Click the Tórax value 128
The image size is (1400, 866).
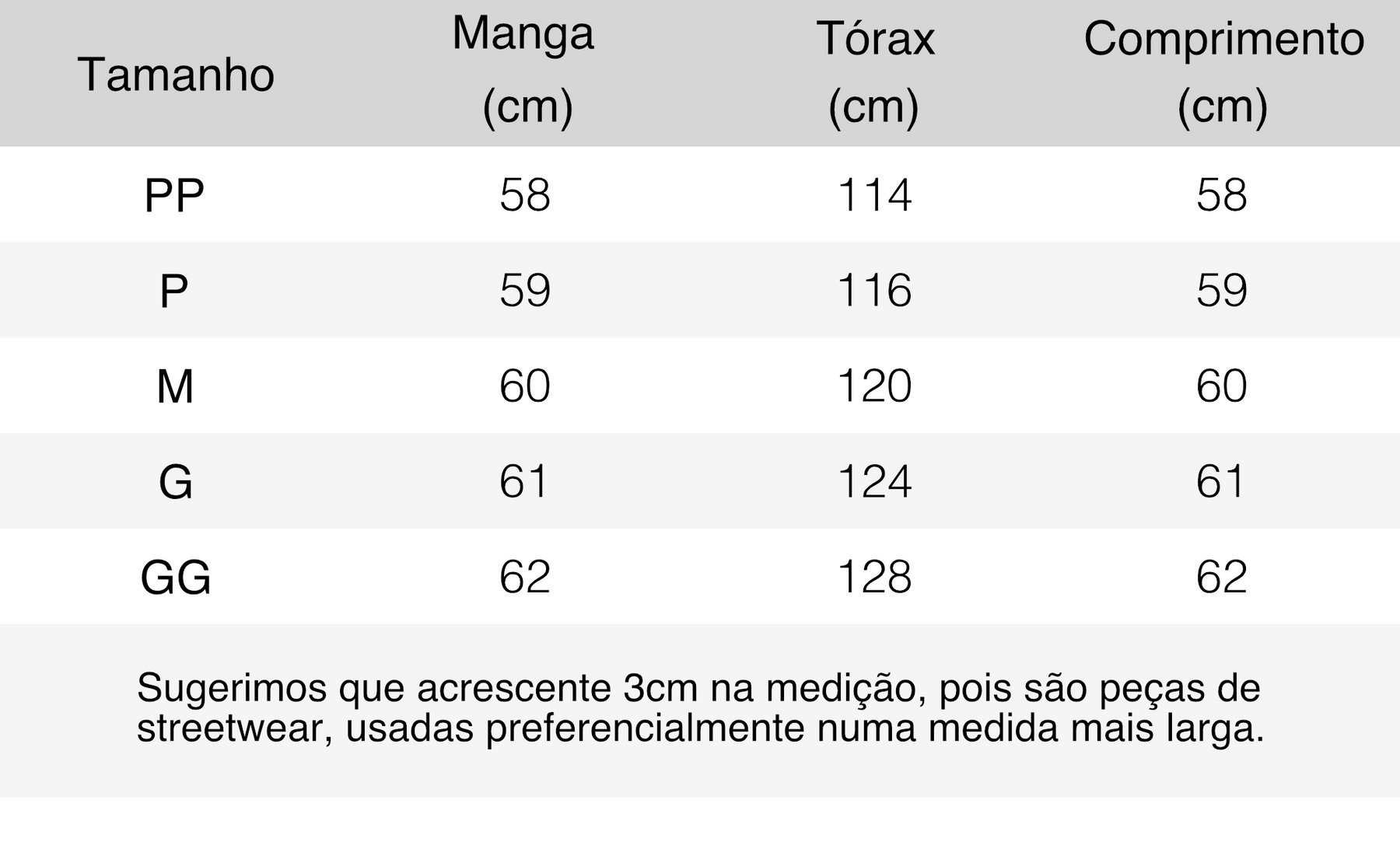pyautogui.click(x=874, y=577)
